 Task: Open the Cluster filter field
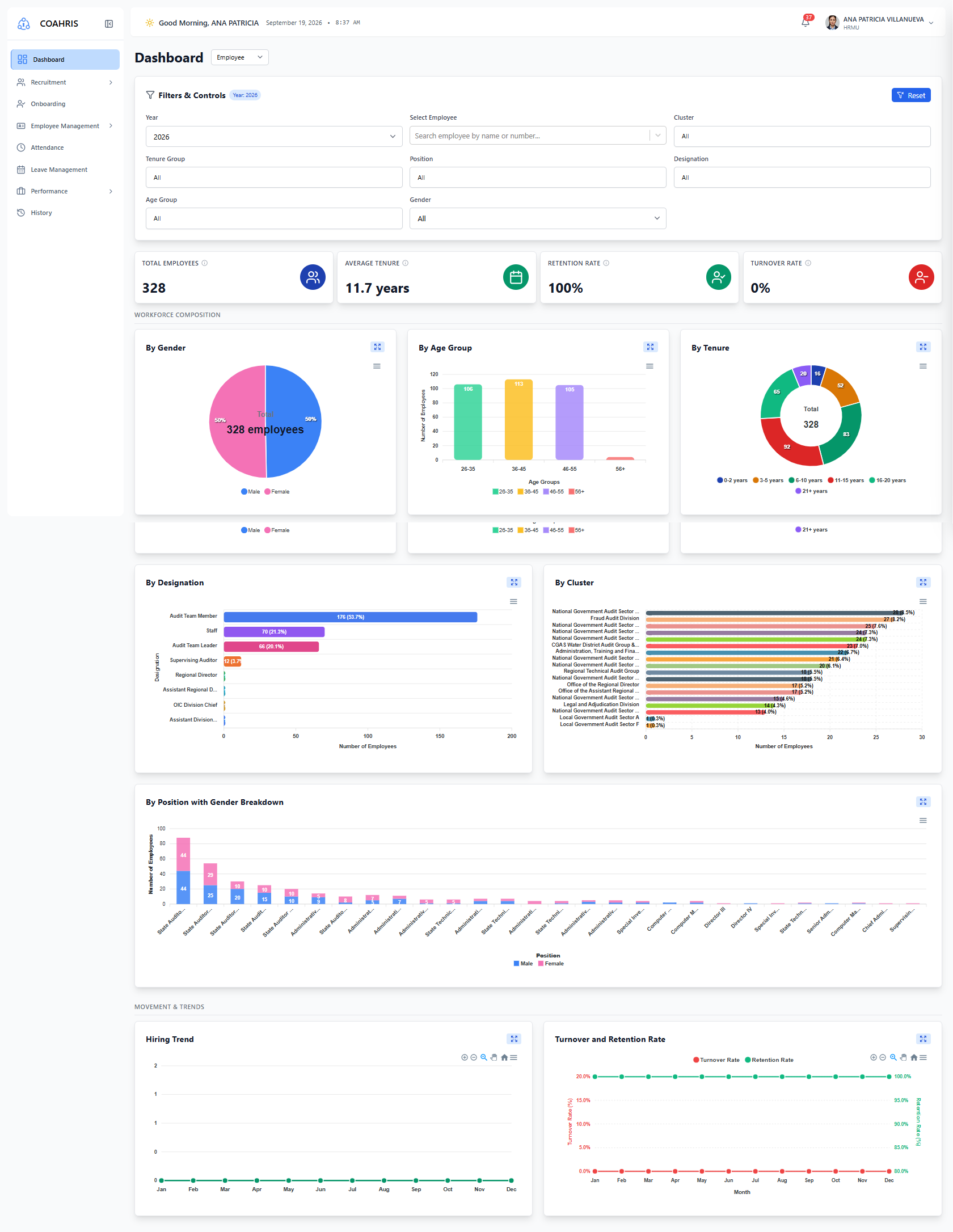pos(802,136)
